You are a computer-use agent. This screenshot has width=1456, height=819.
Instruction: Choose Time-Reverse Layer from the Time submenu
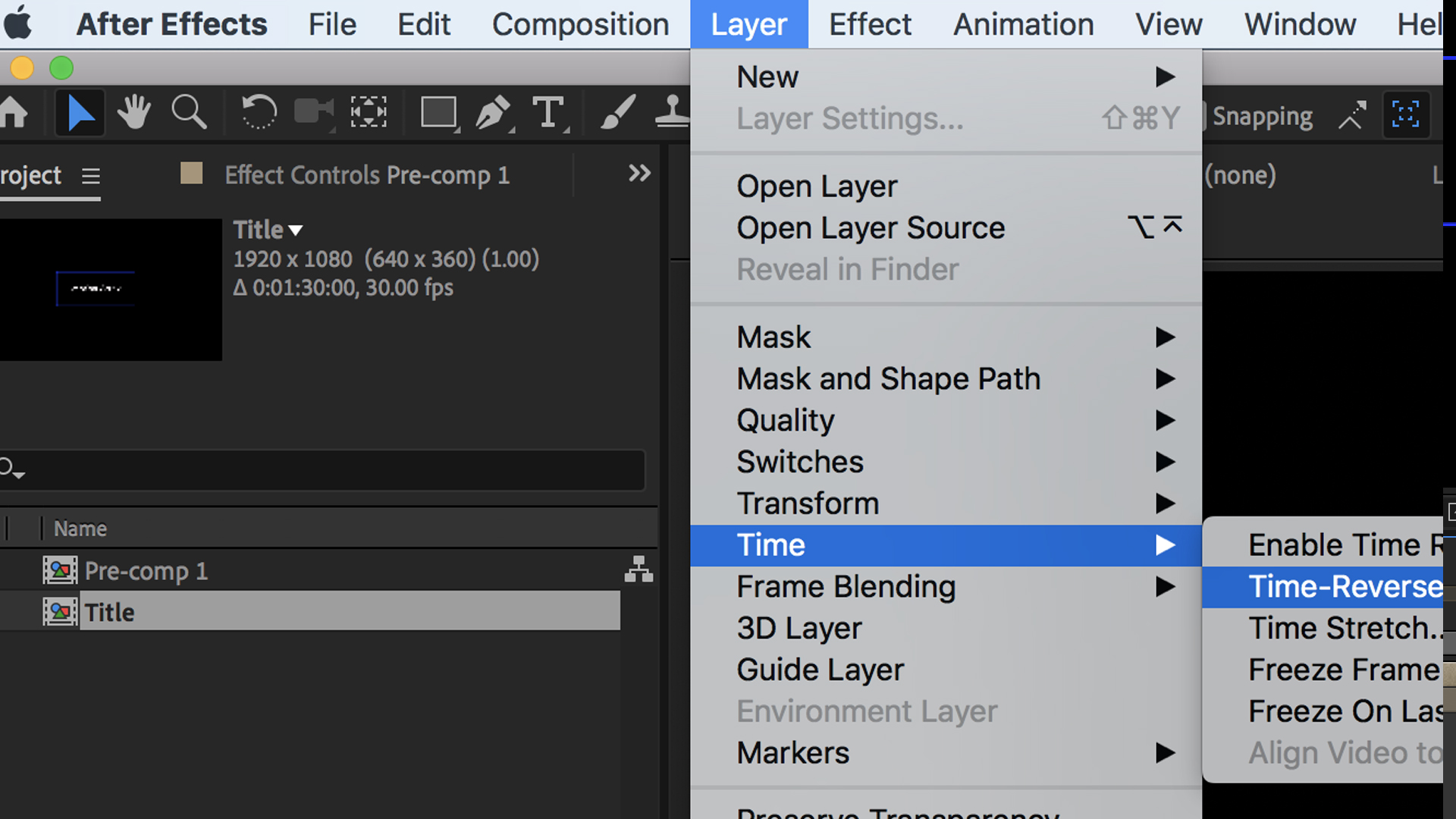point(1342,586)
